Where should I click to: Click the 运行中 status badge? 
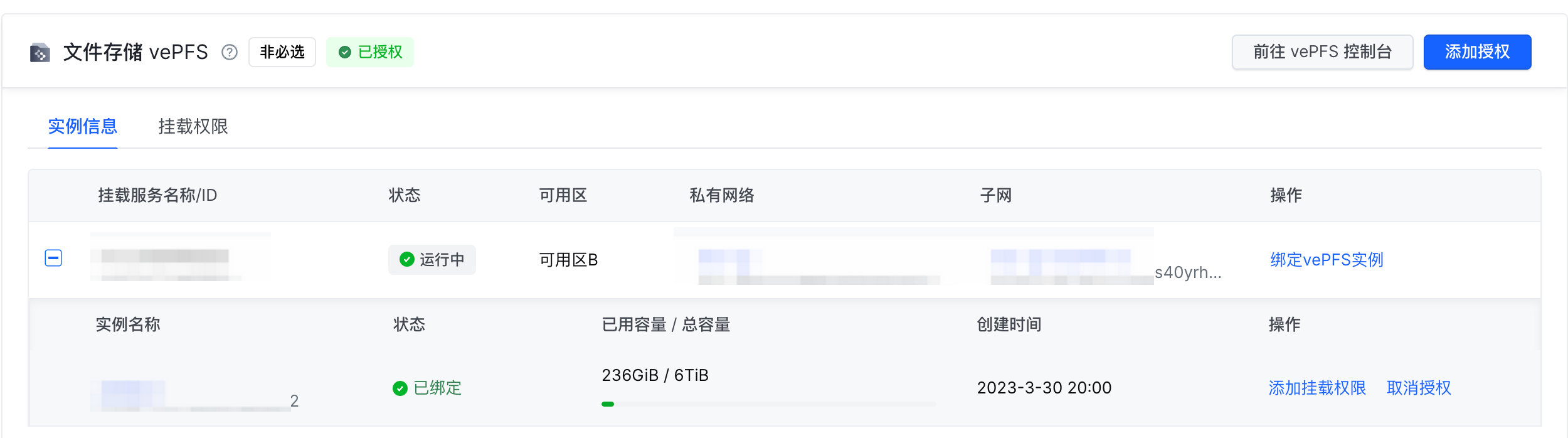point(432,260)
